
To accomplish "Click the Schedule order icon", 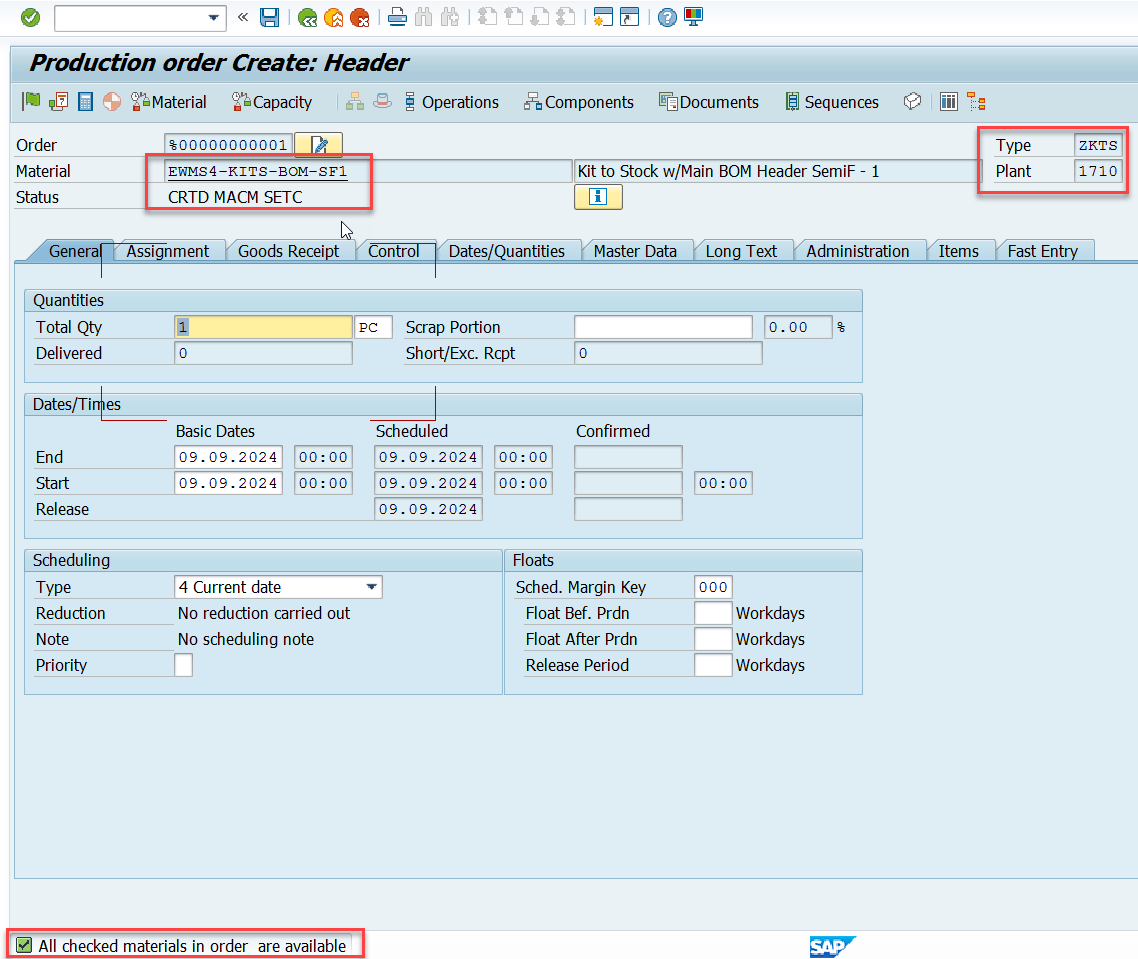I will click(58, 102).
